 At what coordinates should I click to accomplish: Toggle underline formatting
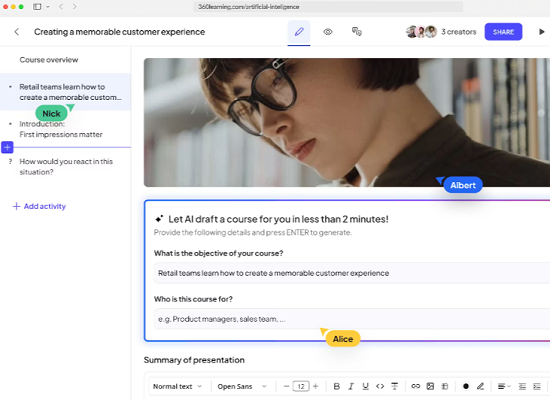coord(365,386)
